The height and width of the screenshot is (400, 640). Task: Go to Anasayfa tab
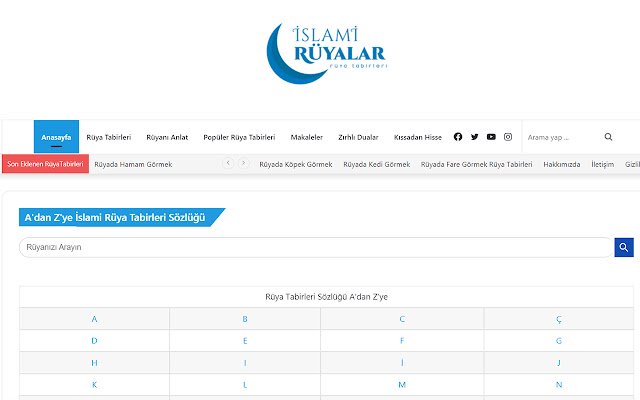pyautogui.click(x=56, y=137)
